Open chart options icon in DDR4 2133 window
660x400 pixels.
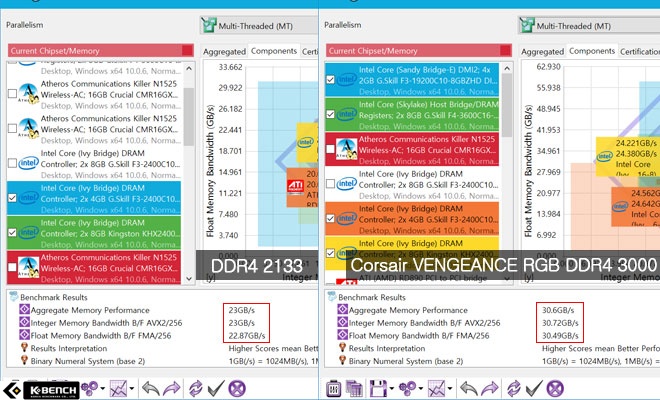tap(119, 388)
